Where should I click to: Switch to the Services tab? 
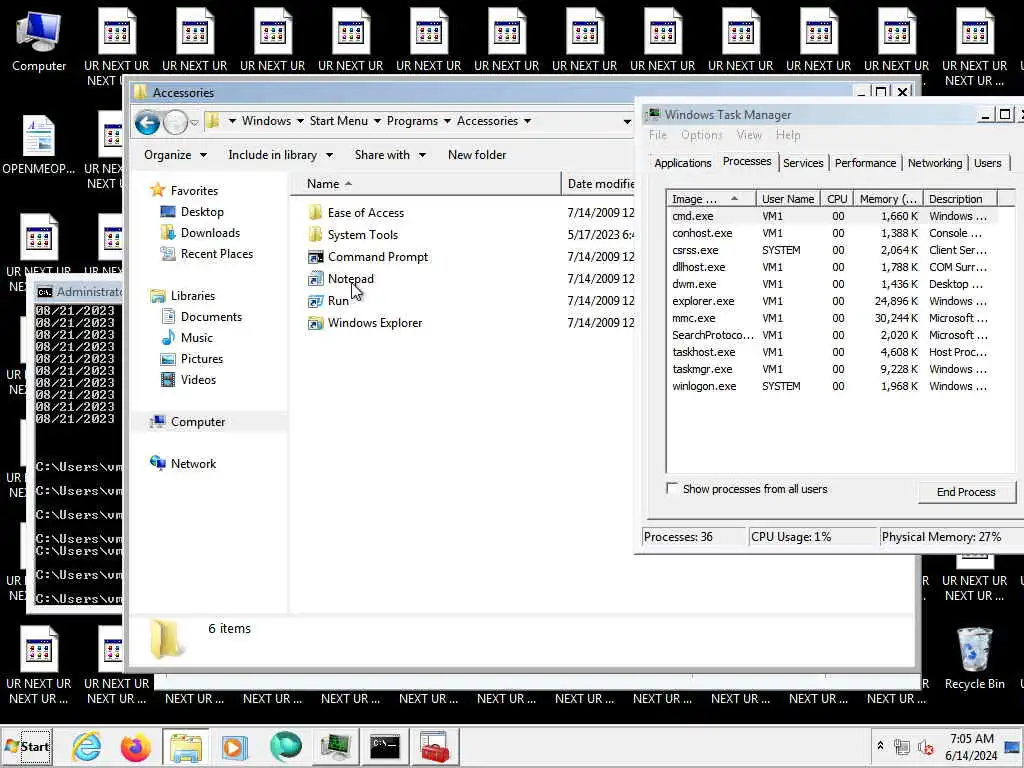coord(803,163)
